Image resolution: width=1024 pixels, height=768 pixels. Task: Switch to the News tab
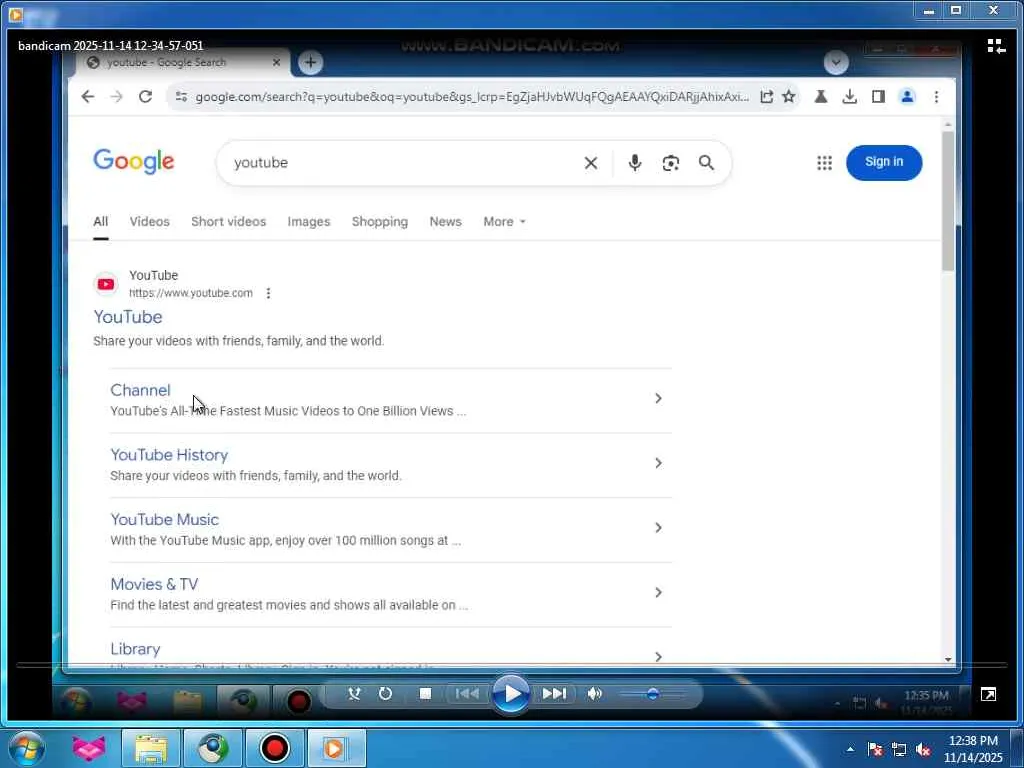[x=445, y=221]
